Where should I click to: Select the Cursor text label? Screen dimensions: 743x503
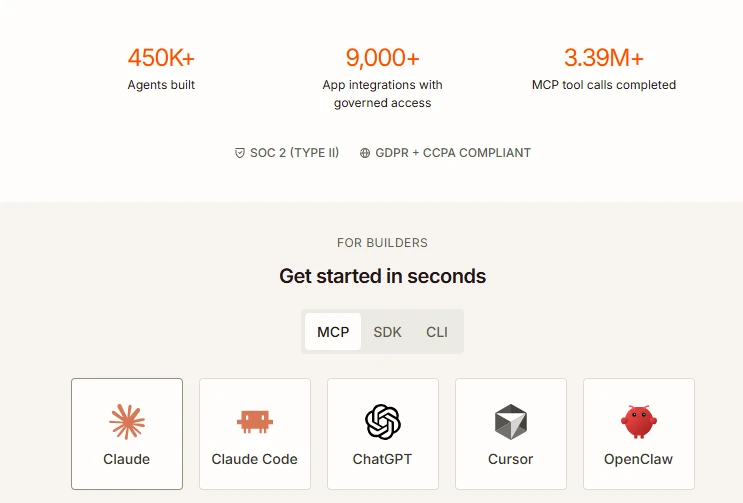pyautogui.click(x=511, y=459)
